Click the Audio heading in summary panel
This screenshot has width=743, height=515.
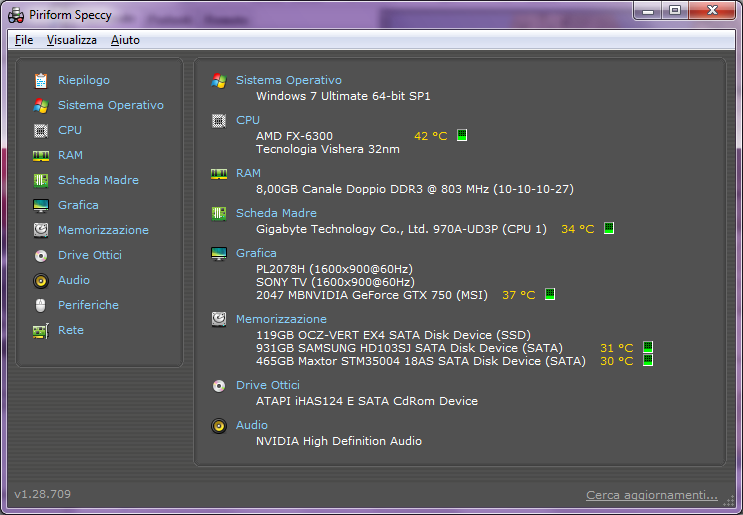coord(252,425)
